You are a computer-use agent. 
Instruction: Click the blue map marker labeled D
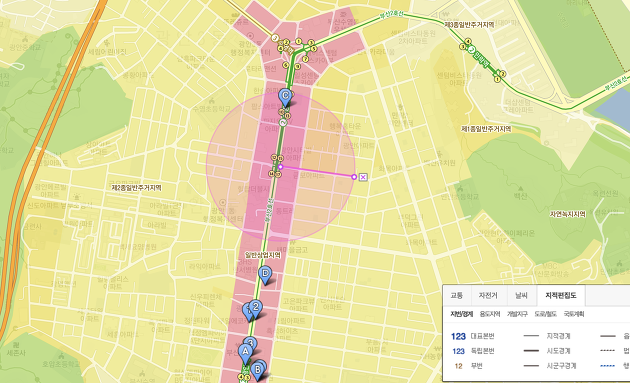[x=265, y=275]
